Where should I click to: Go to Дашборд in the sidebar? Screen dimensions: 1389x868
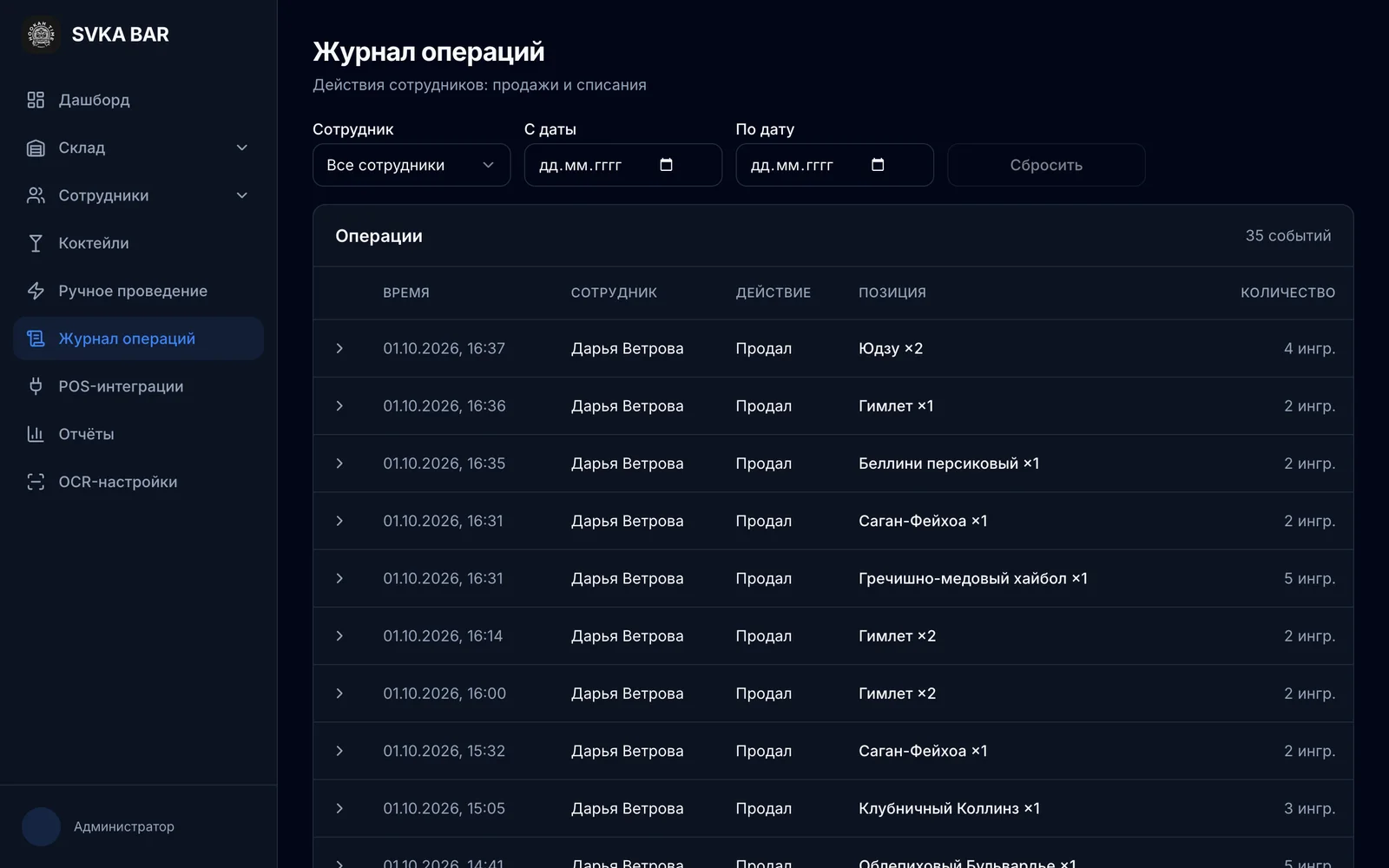tap(138, 100)
